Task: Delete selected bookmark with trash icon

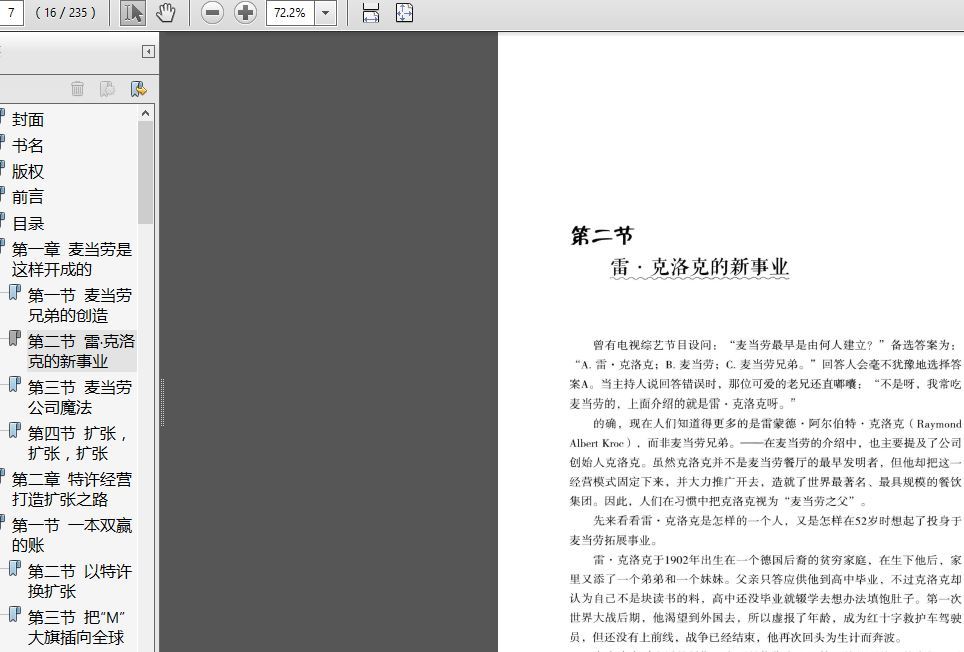Action: coord(77,89)
